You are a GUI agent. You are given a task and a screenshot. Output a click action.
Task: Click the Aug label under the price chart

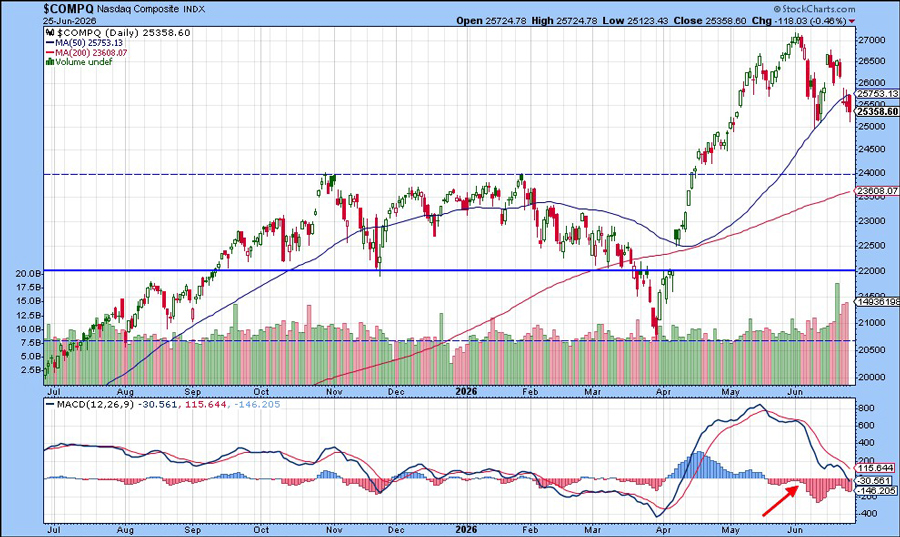125,392
